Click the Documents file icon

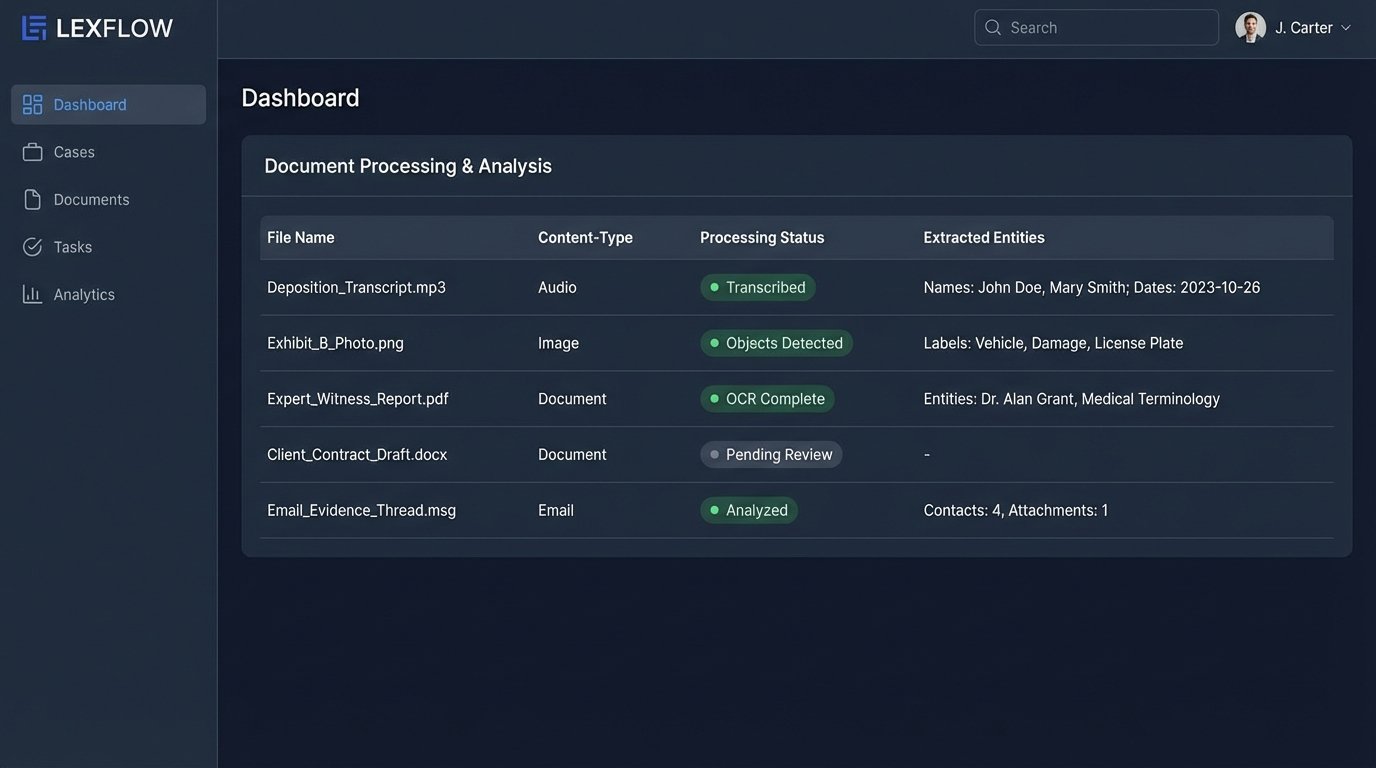coord(33,200)
